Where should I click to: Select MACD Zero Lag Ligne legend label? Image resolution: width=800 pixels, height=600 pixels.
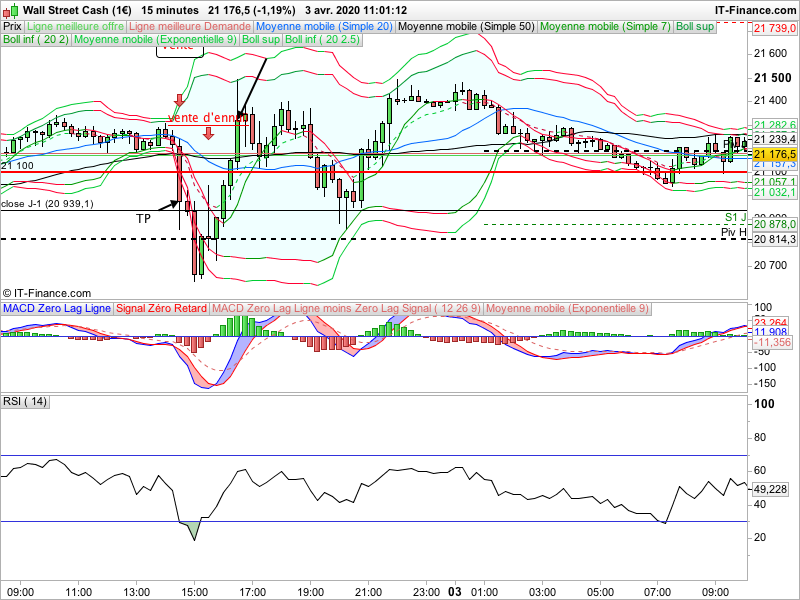tap(57, 309)
